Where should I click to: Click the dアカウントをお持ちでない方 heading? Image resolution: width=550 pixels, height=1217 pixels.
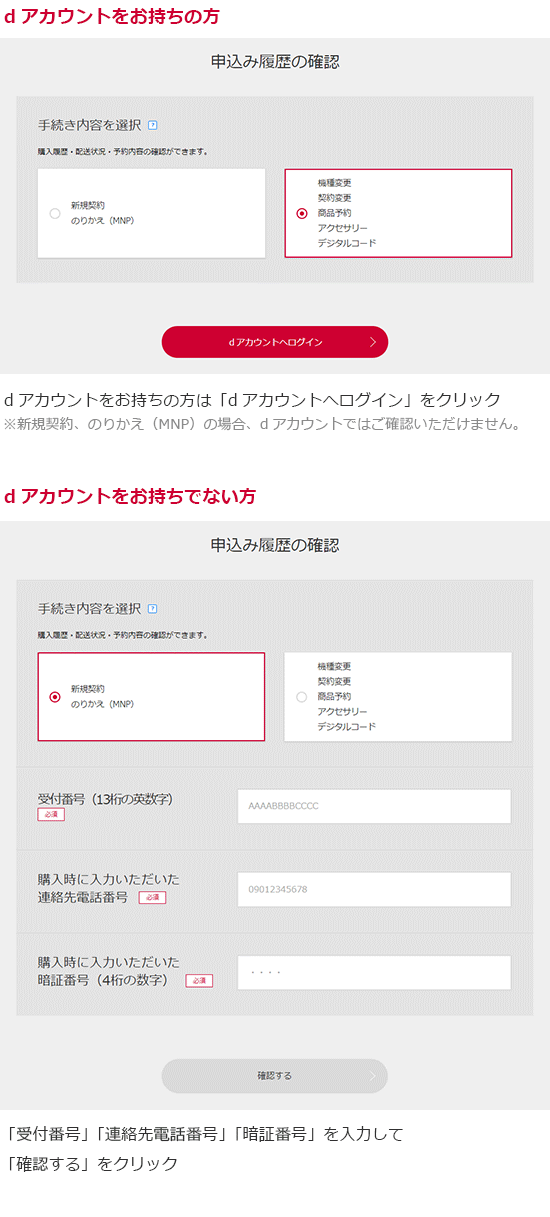pyautogui.click(x=130, y=497)
